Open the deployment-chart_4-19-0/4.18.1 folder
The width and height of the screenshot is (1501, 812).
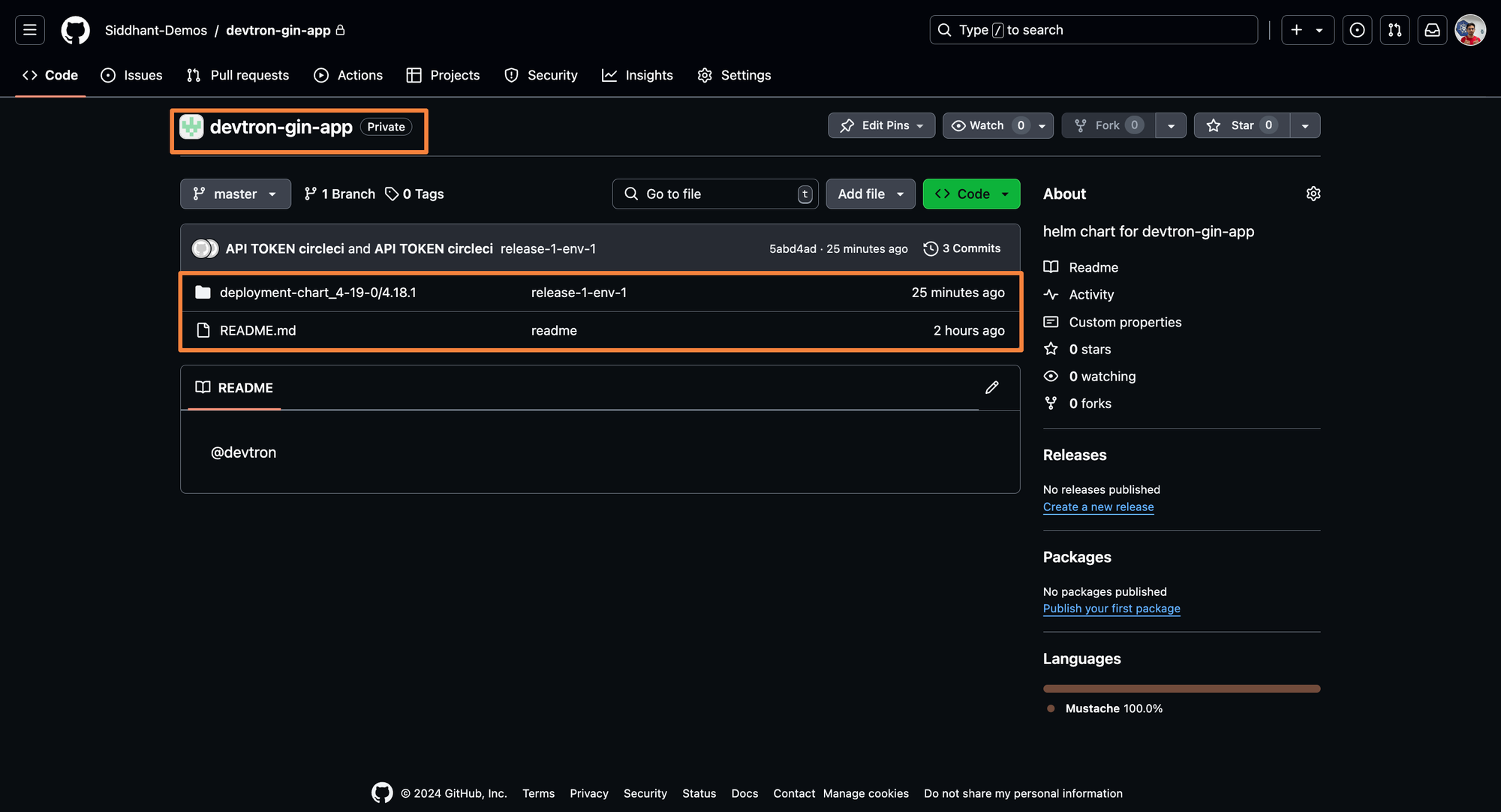pyautogui.click(x=318, y=293)
